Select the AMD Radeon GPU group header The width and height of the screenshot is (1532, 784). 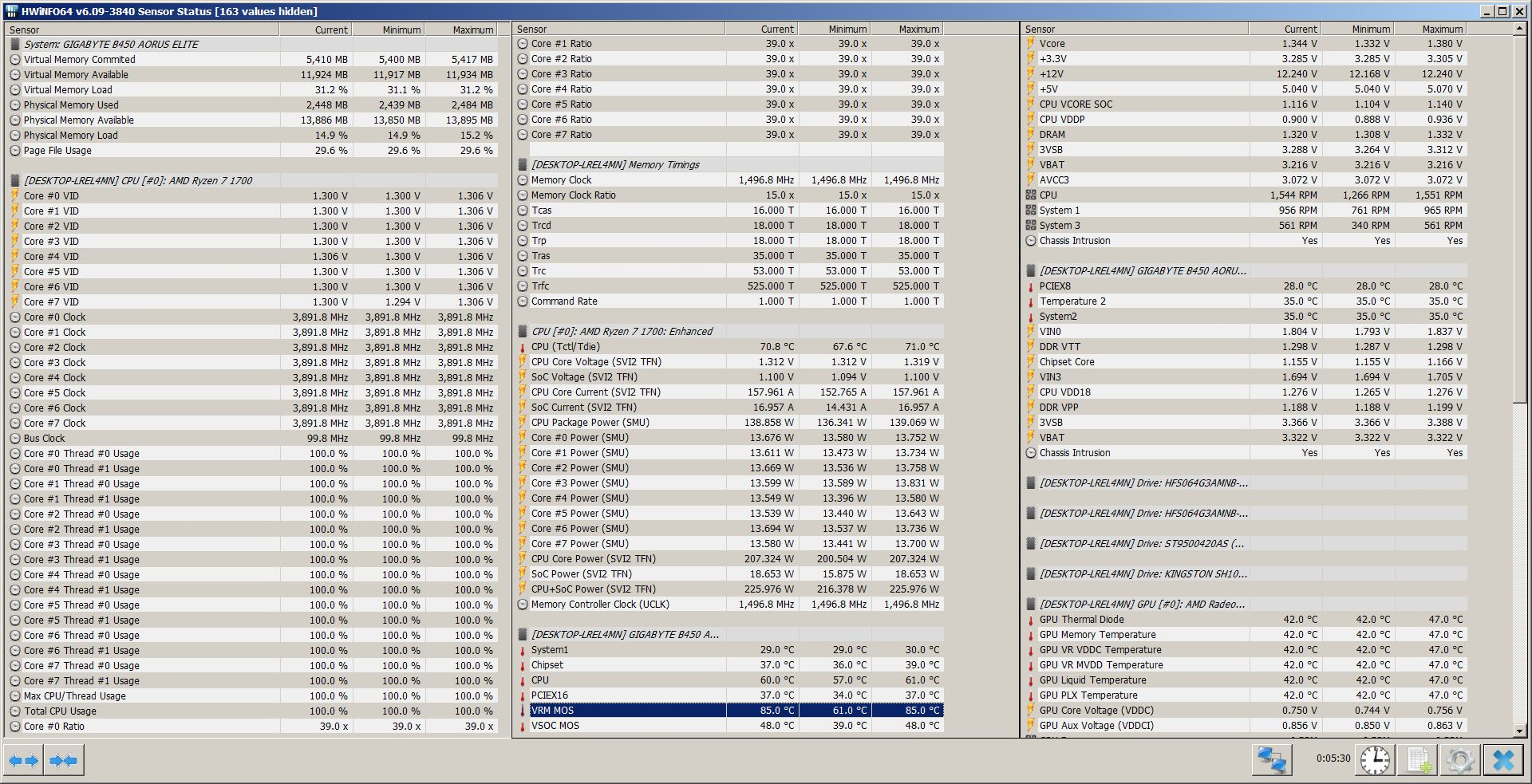click(1141, 605)
